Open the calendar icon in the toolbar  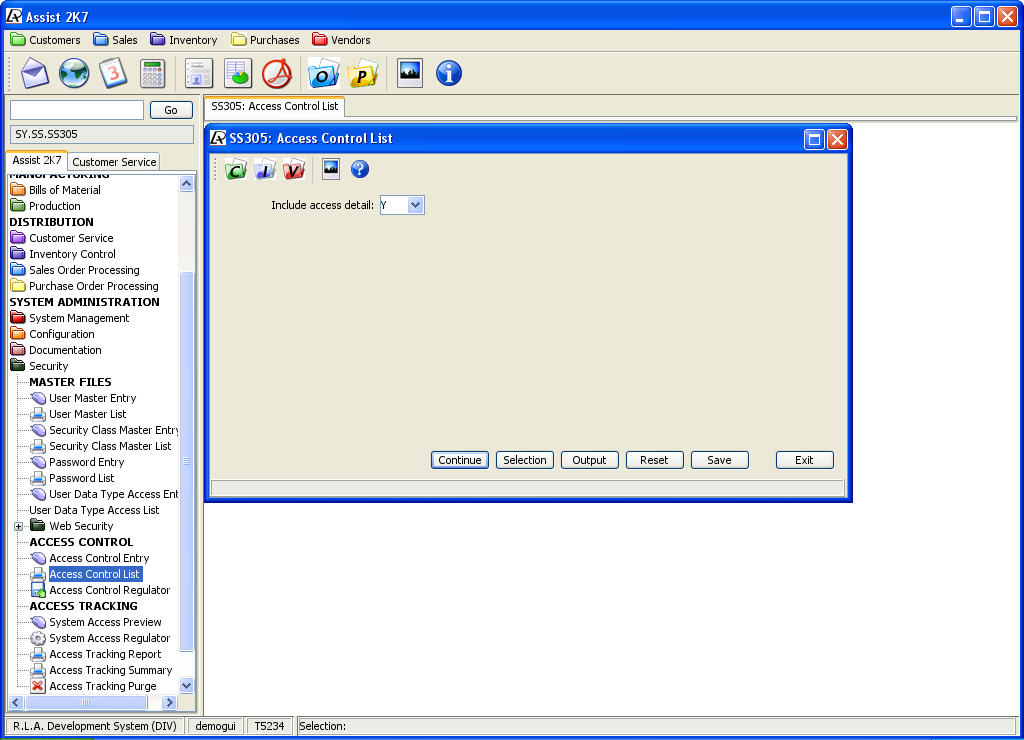pos(112,73)
